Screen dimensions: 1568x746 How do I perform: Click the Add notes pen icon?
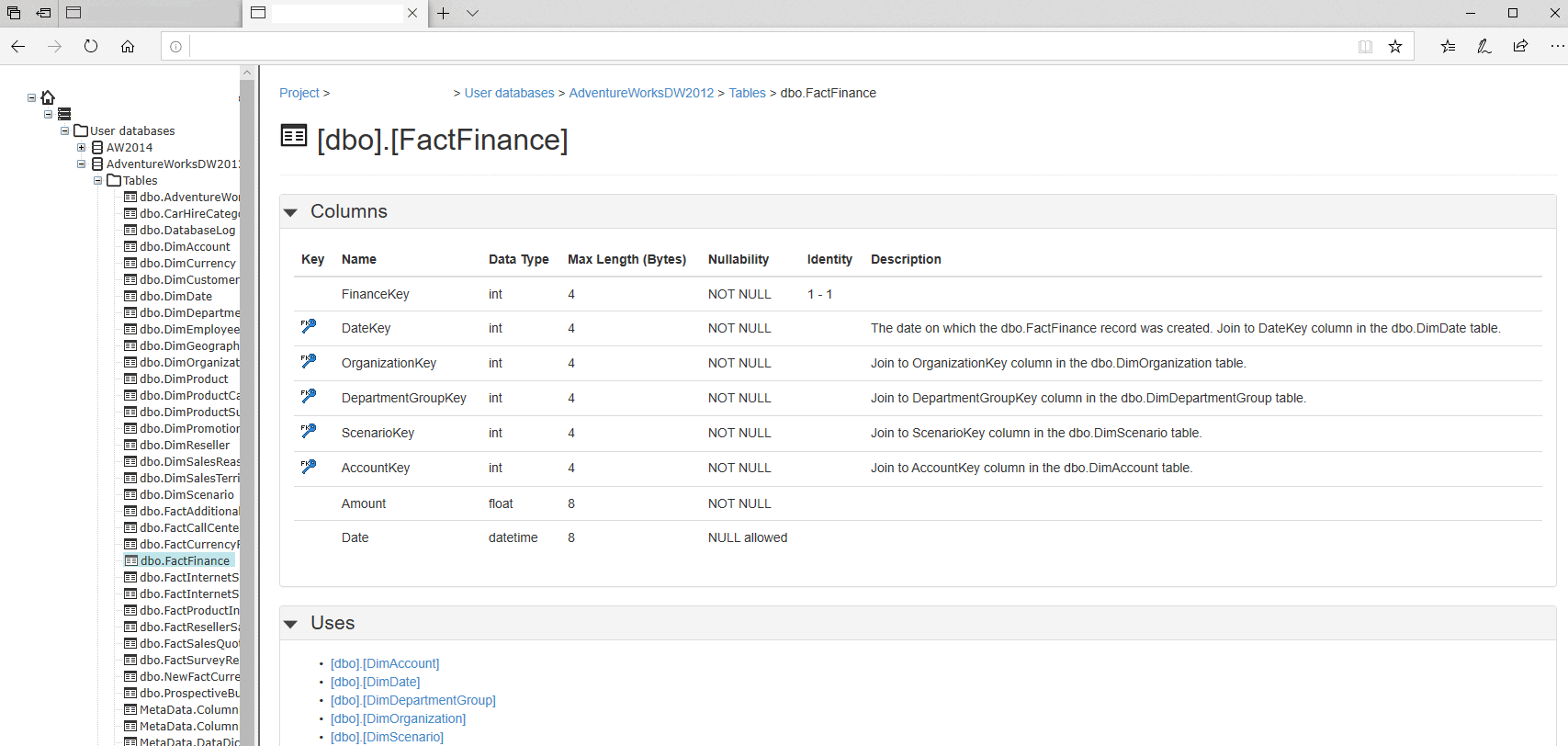click(x=1483, y=47)
